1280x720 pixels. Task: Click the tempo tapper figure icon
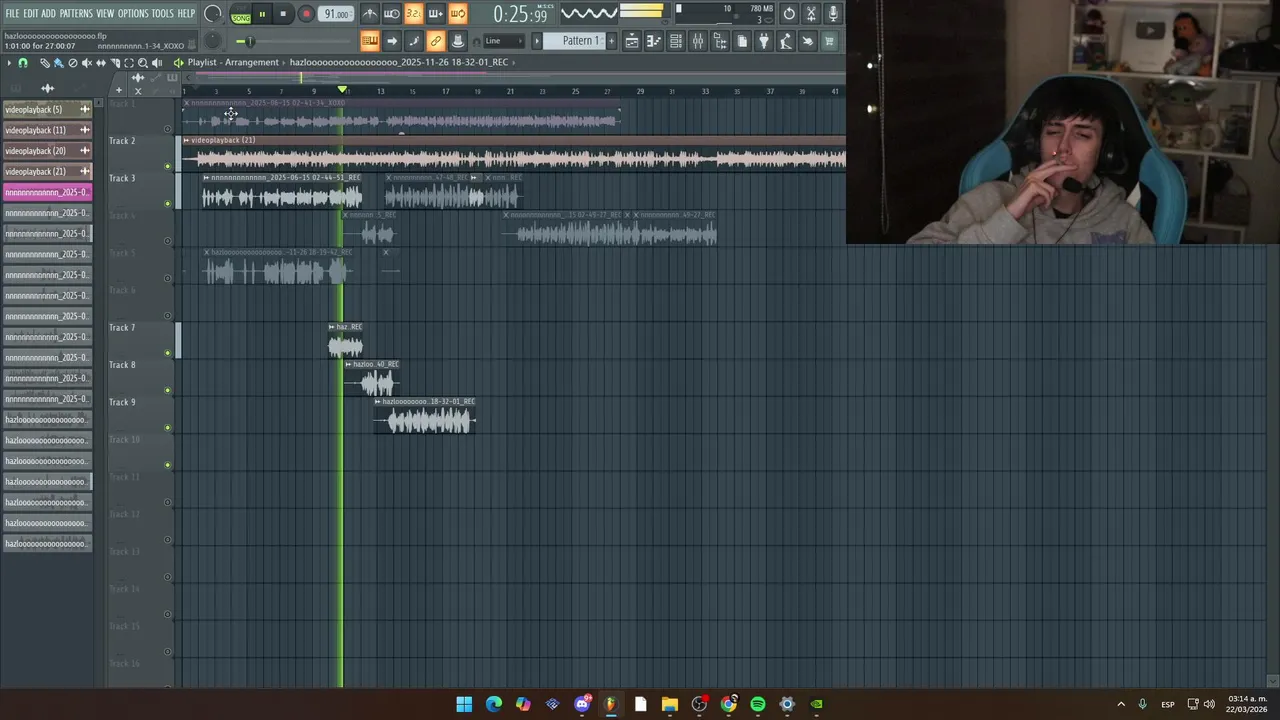pos(786,41)
